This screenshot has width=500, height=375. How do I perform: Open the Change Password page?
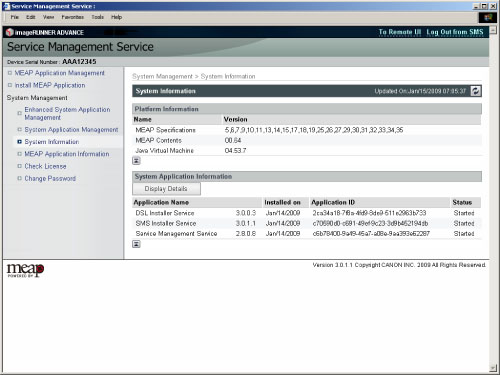(50, 179)
